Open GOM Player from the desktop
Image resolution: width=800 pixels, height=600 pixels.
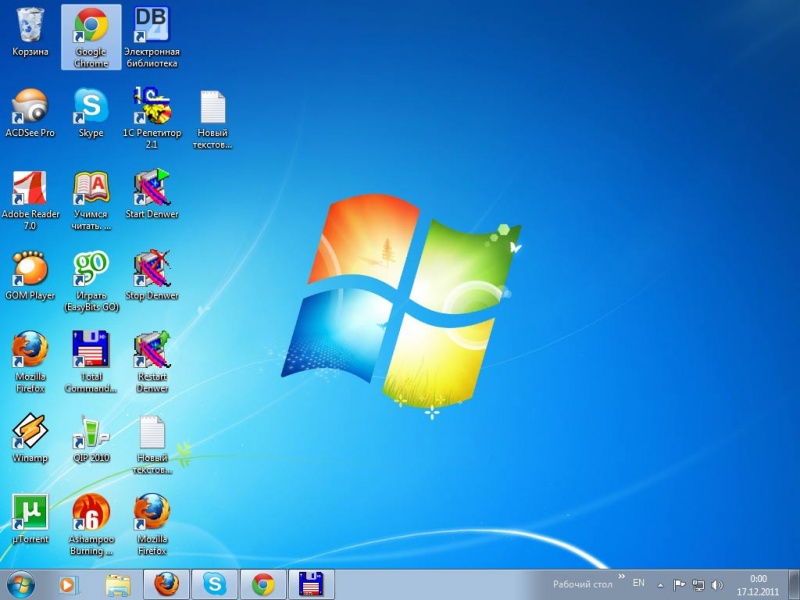click(30, 269)
